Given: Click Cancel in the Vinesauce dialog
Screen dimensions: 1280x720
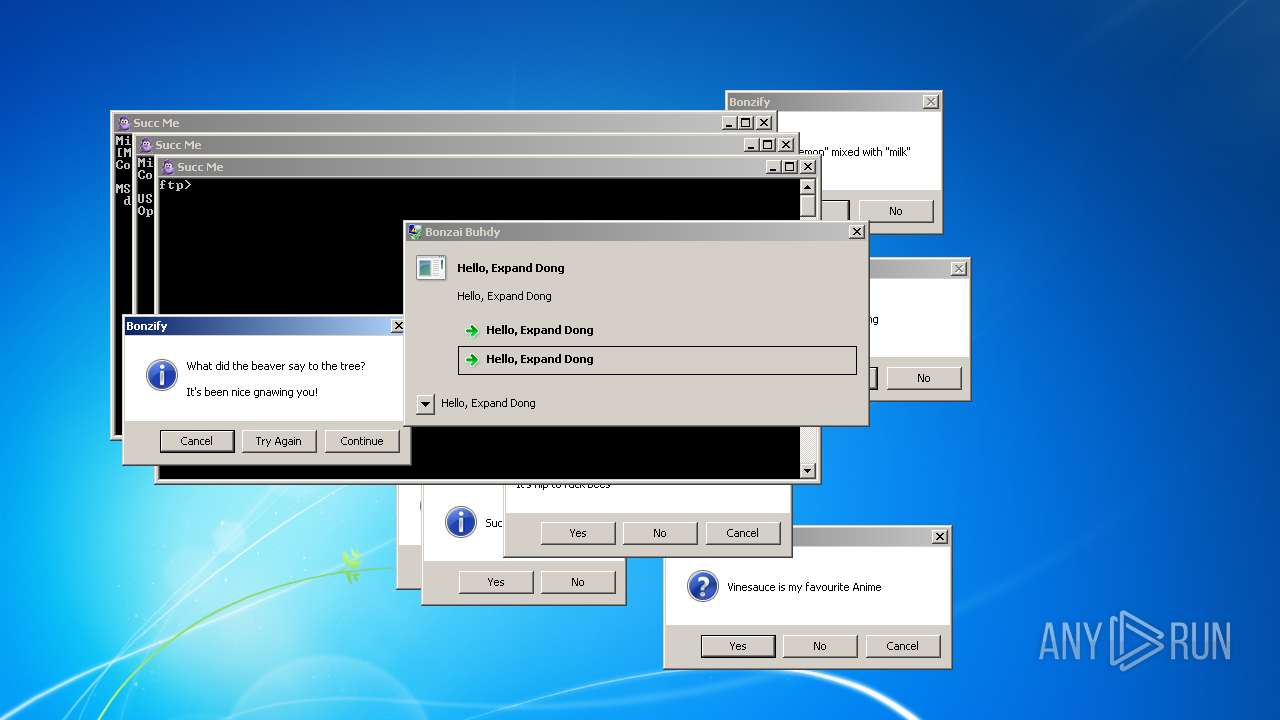Looking at the screenshot, I should 903,646.
